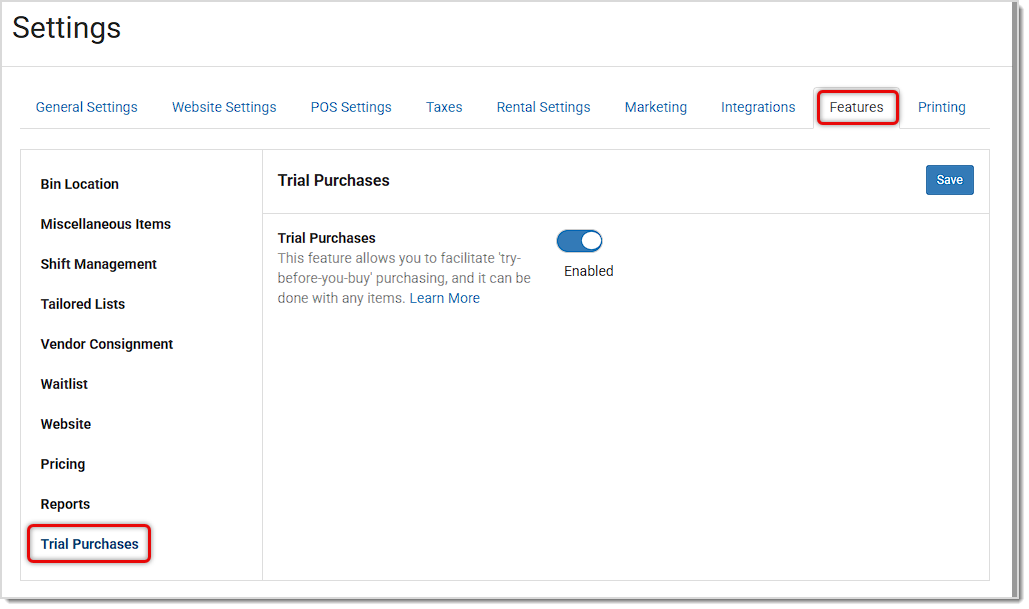
Task: Open the Rental Settings tab
Action: click(x=543, y=107)
